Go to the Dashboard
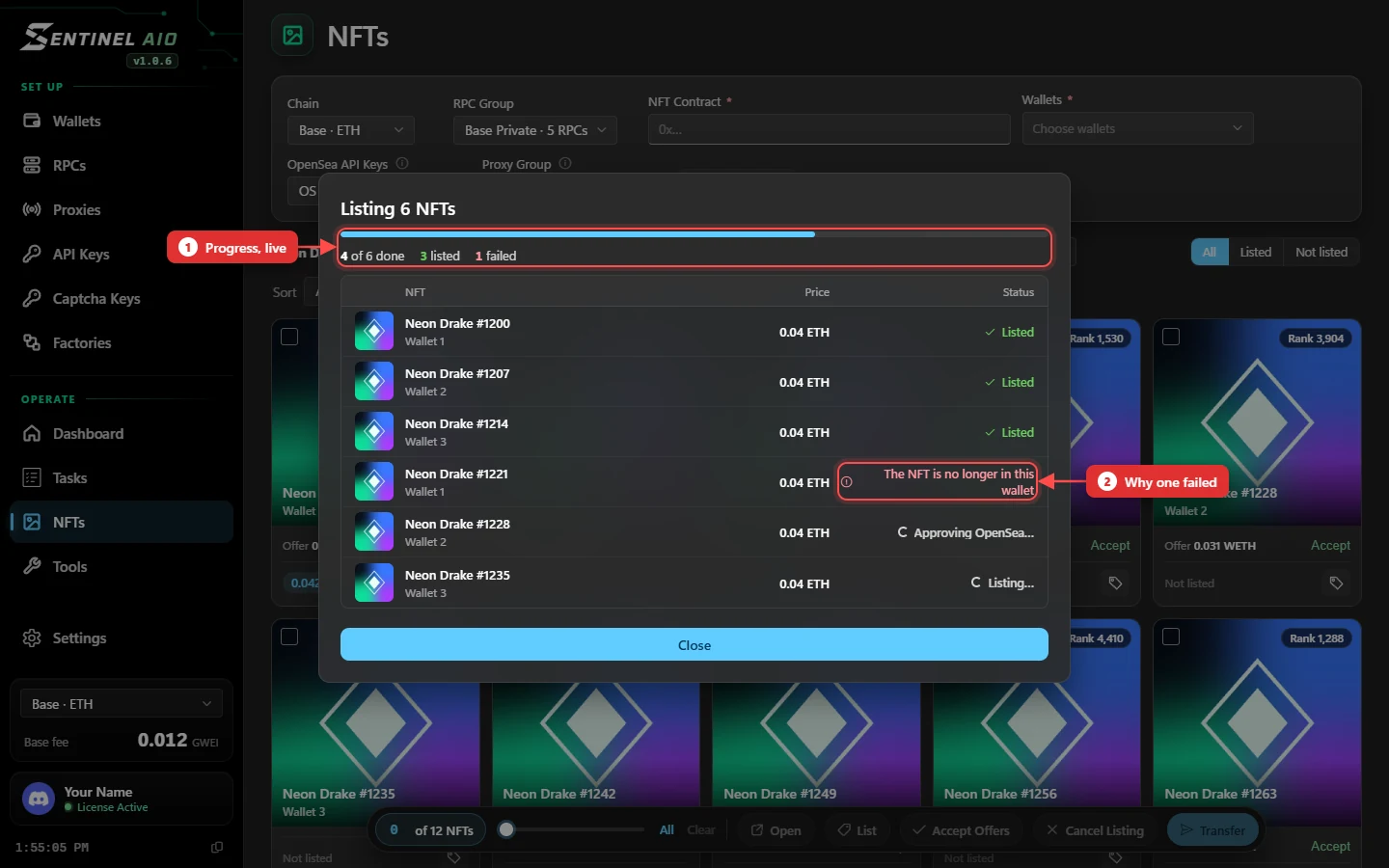This screenshot has width=1389, height=868. click(122, 434)
